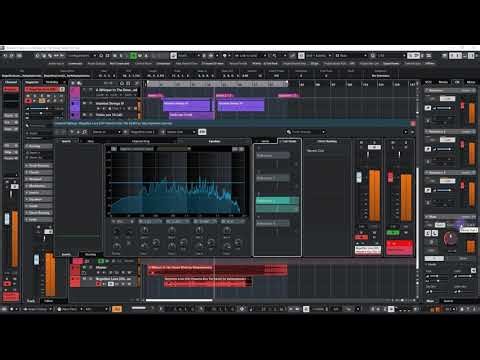Click the red record enable button in Inspector
480x360 pixels.
[x=28, y=101]
